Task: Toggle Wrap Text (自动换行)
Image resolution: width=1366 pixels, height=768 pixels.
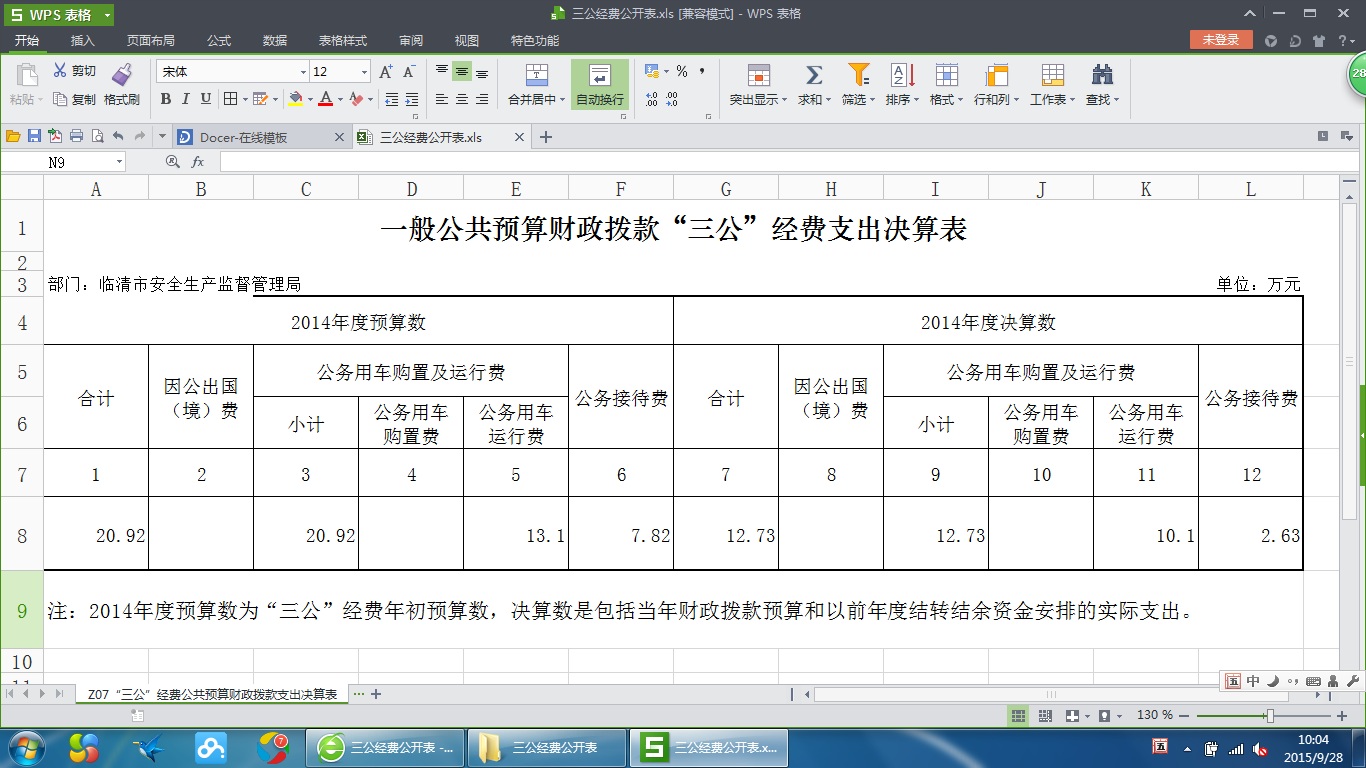Action: [x=600, y=85]
